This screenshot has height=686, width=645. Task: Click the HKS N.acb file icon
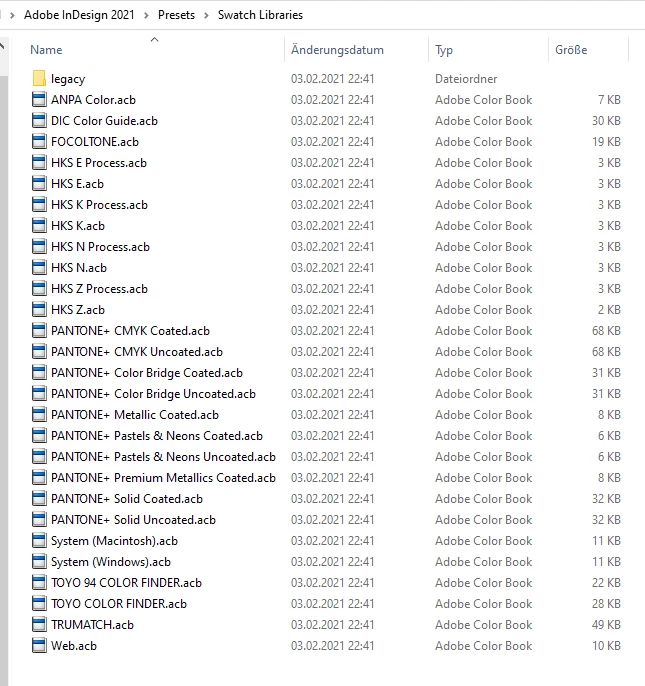click(x=39, y=268)
